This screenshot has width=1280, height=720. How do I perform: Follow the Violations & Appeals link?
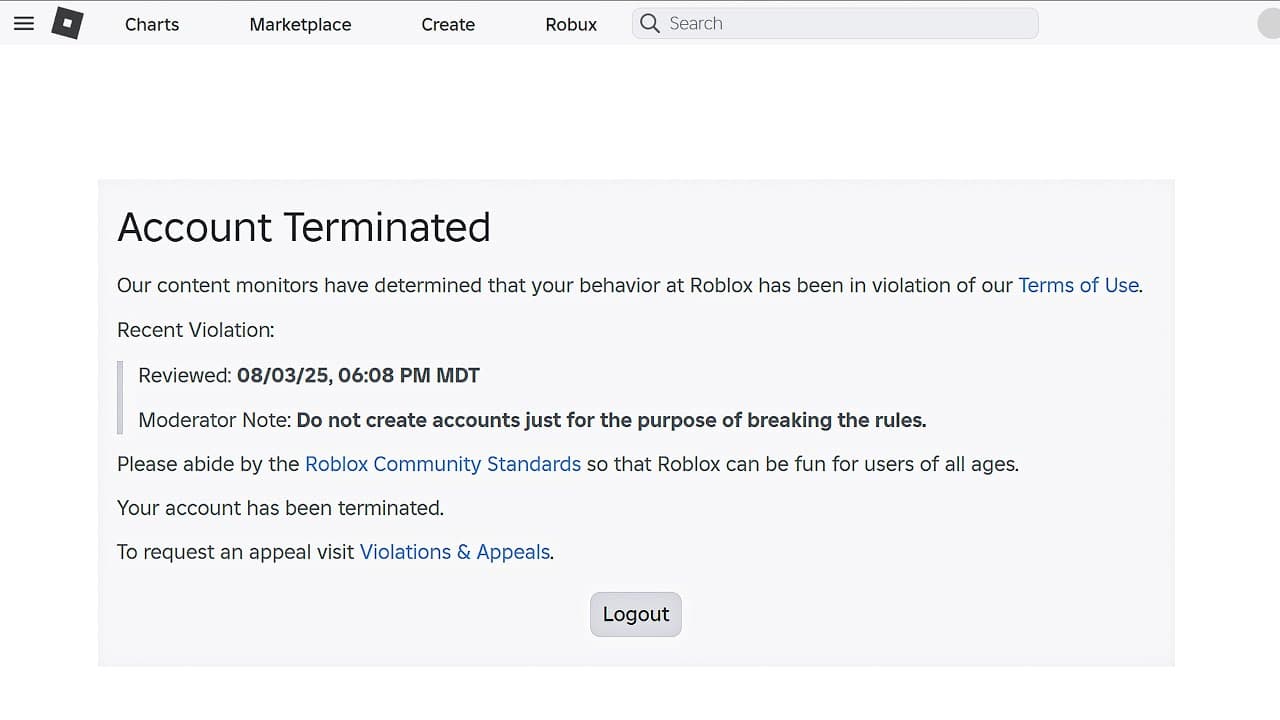point(455,552)
